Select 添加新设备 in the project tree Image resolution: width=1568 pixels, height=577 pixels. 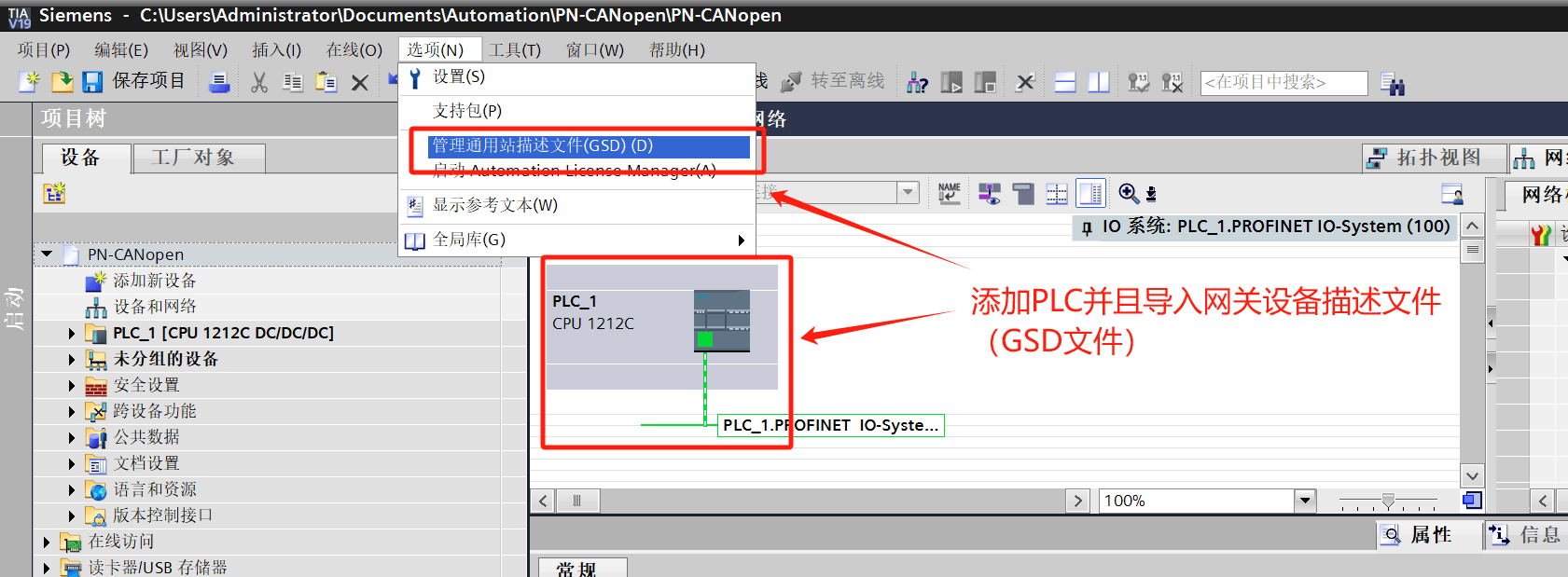tap(155, 281)
